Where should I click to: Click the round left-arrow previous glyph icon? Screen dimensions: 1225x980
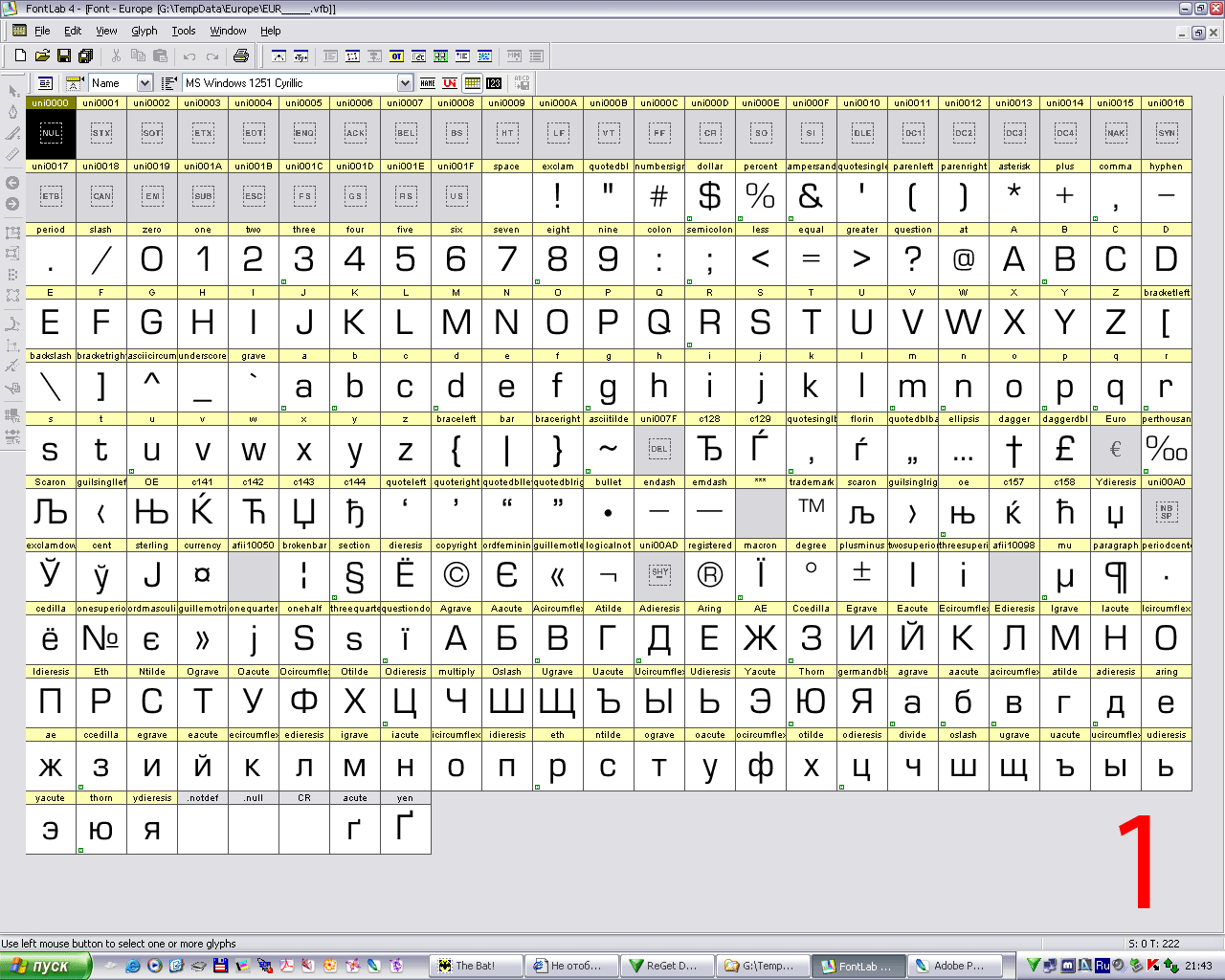point(12,183)
